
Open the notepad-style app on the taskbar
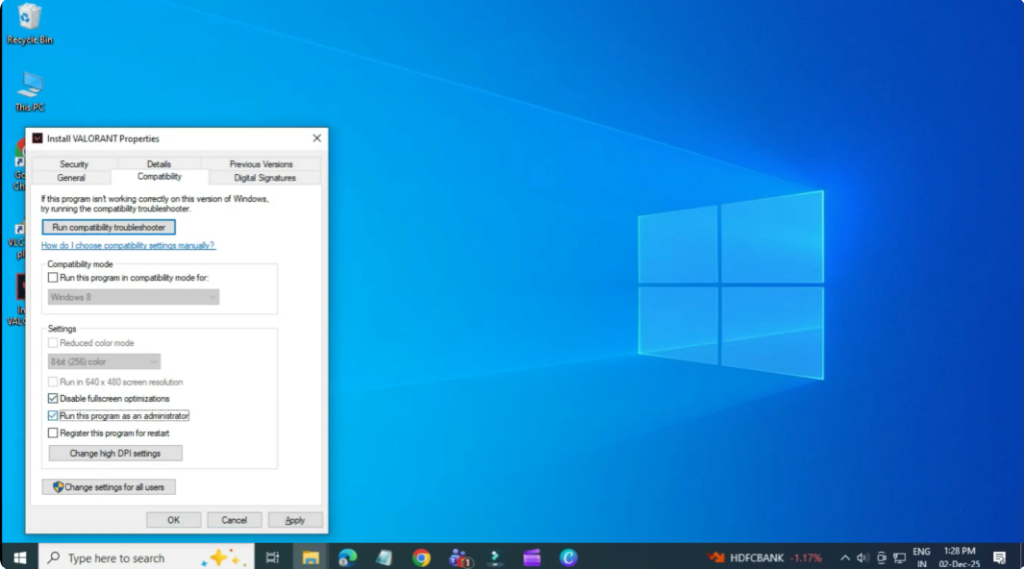(x=384, y=557)
